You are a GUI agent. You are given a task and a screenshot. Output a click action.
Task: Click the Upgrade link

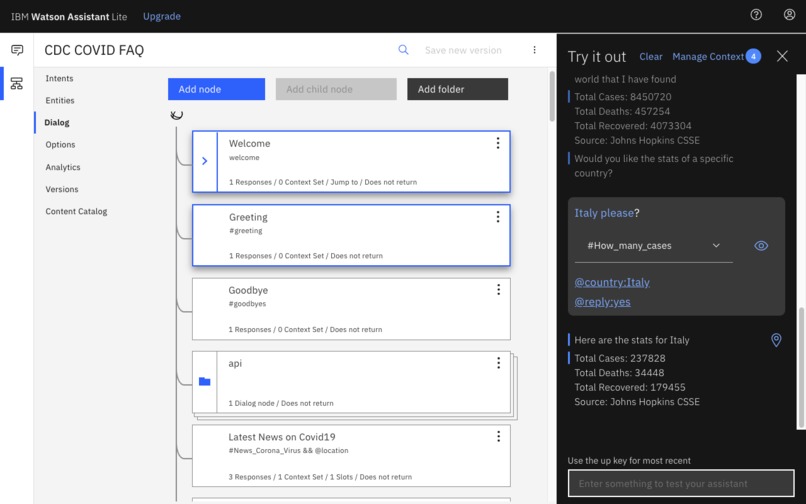[x=162, y=16]
